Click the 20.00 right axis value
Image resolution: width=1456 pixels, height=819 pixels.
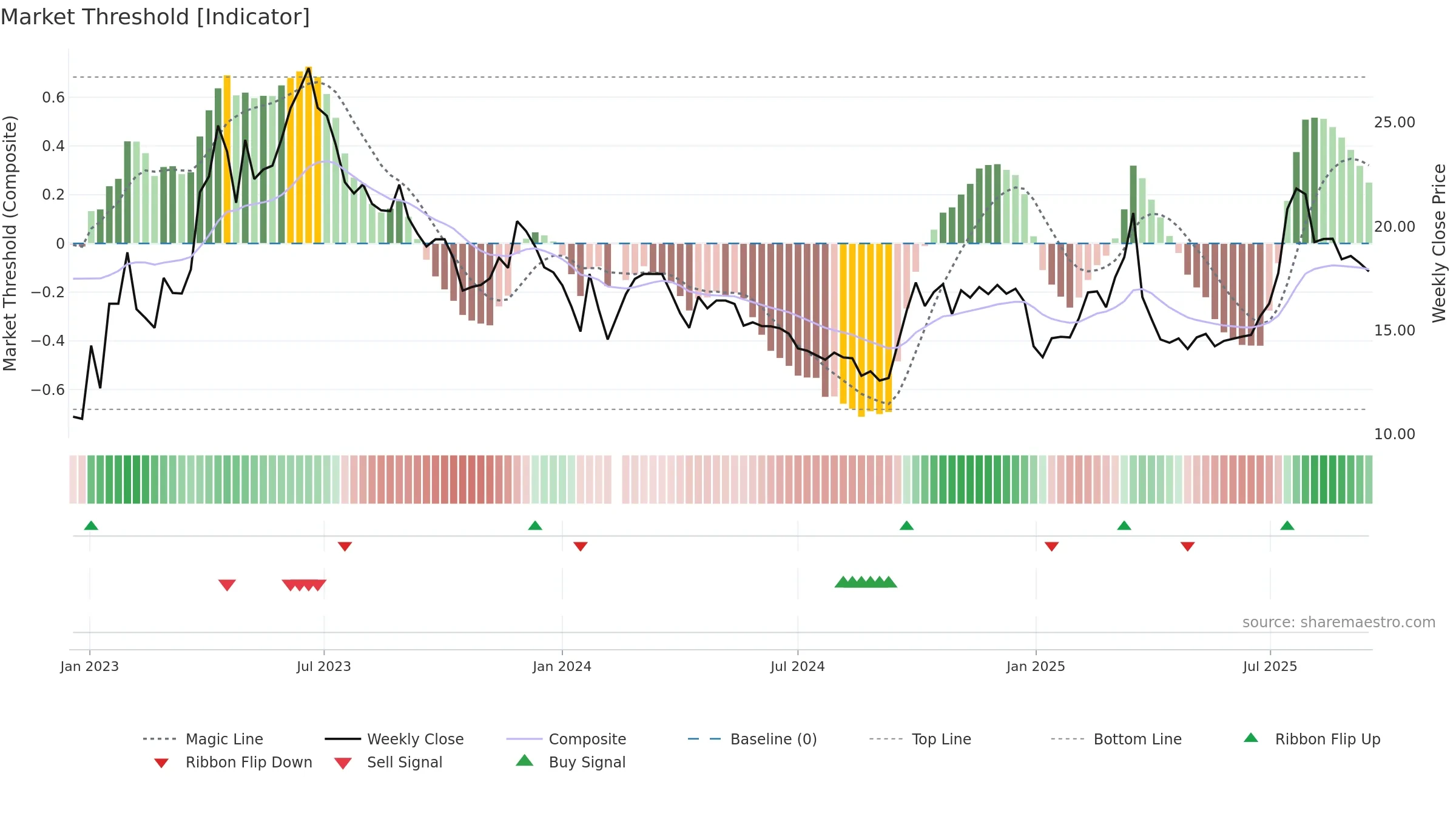[1395, 227]
